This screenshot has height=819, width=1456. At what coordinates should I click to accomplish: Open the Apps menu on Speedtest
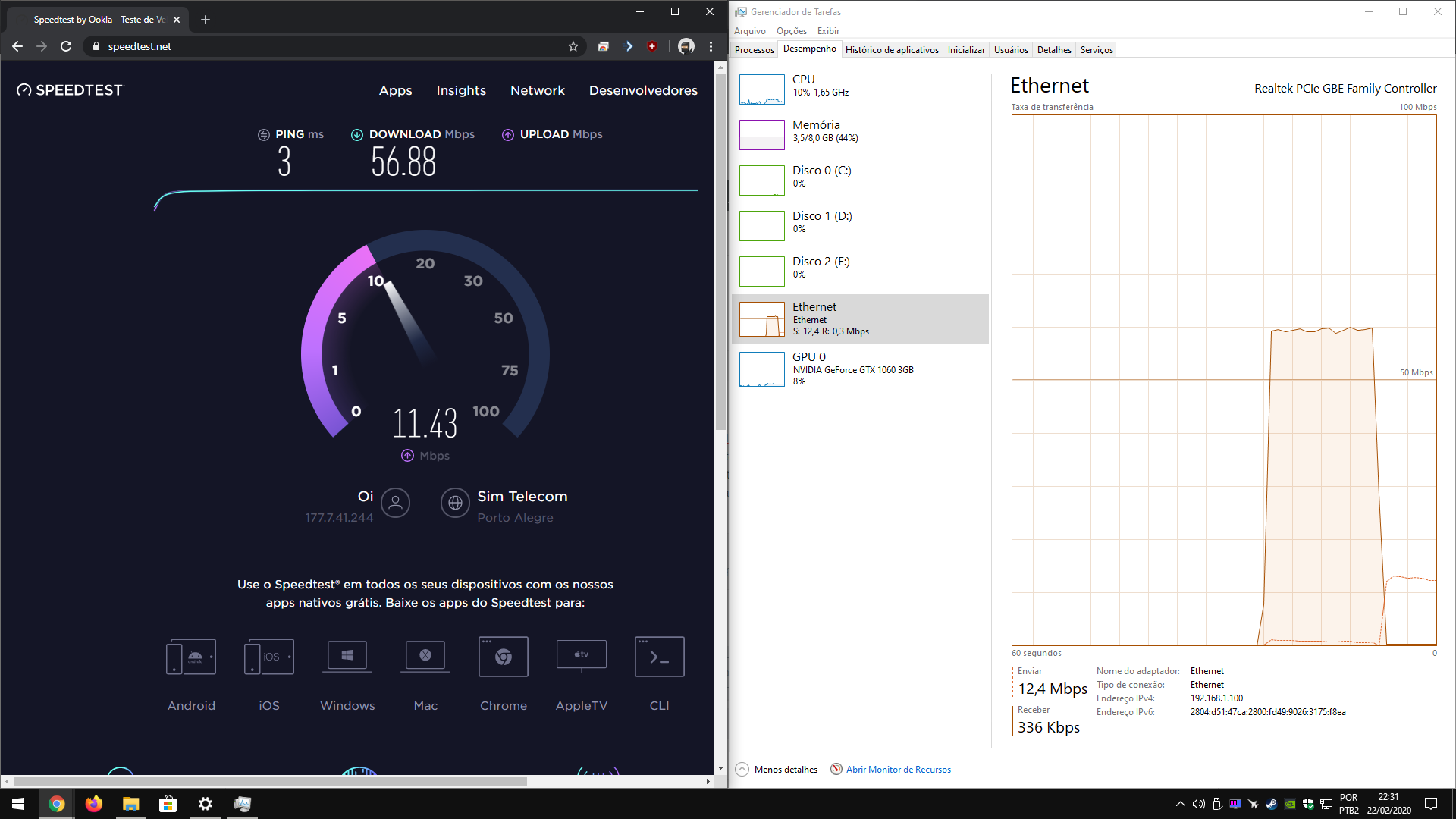pos(396,90)
